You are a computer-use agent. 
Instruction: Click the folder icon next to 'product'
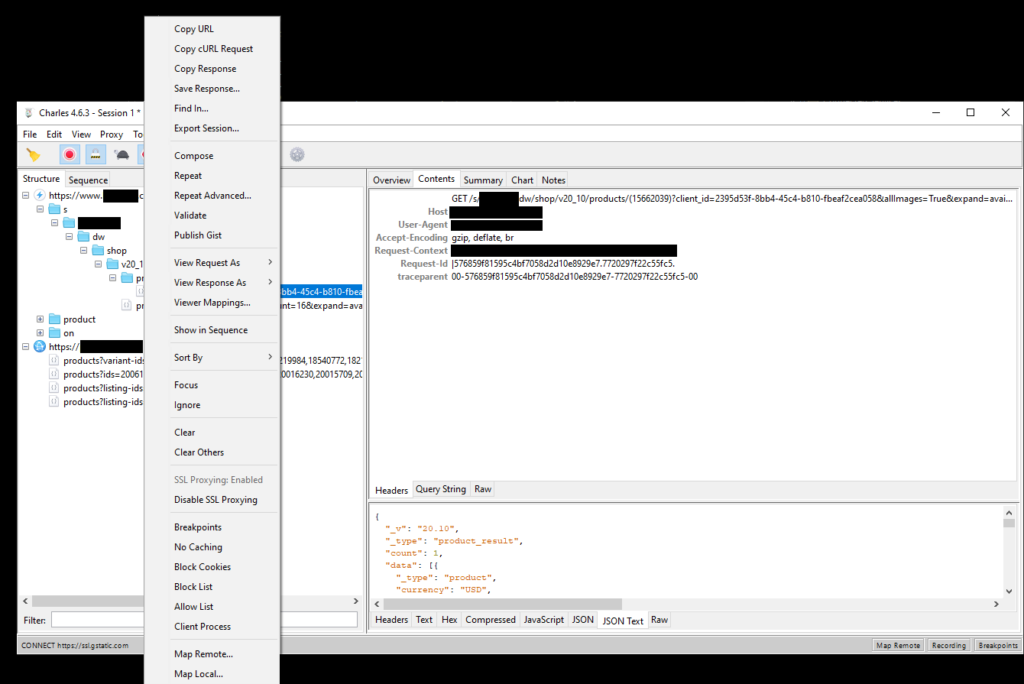(55, 319)
